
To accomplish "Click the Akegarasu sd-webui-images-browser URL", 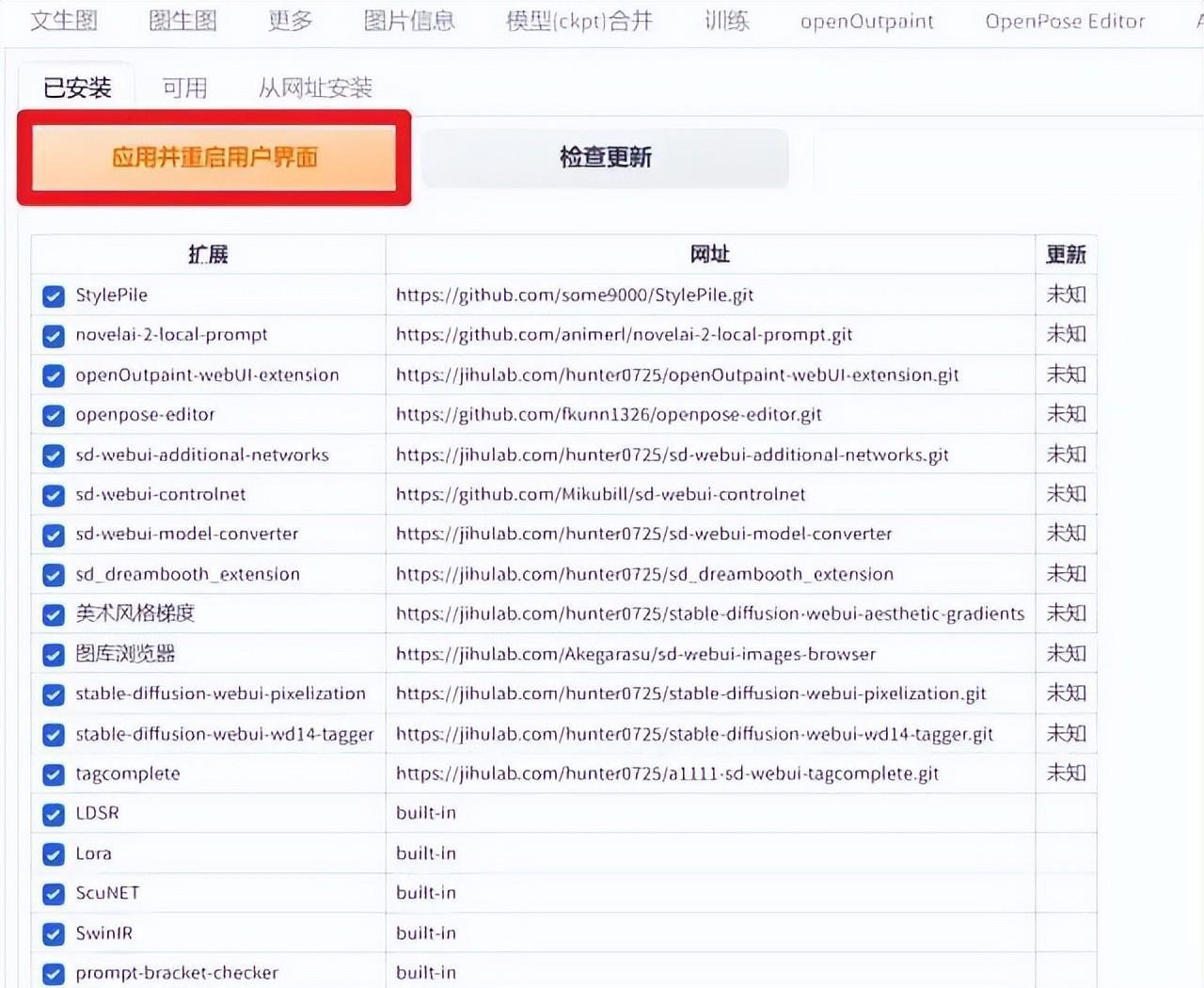I will coord(636,654).
